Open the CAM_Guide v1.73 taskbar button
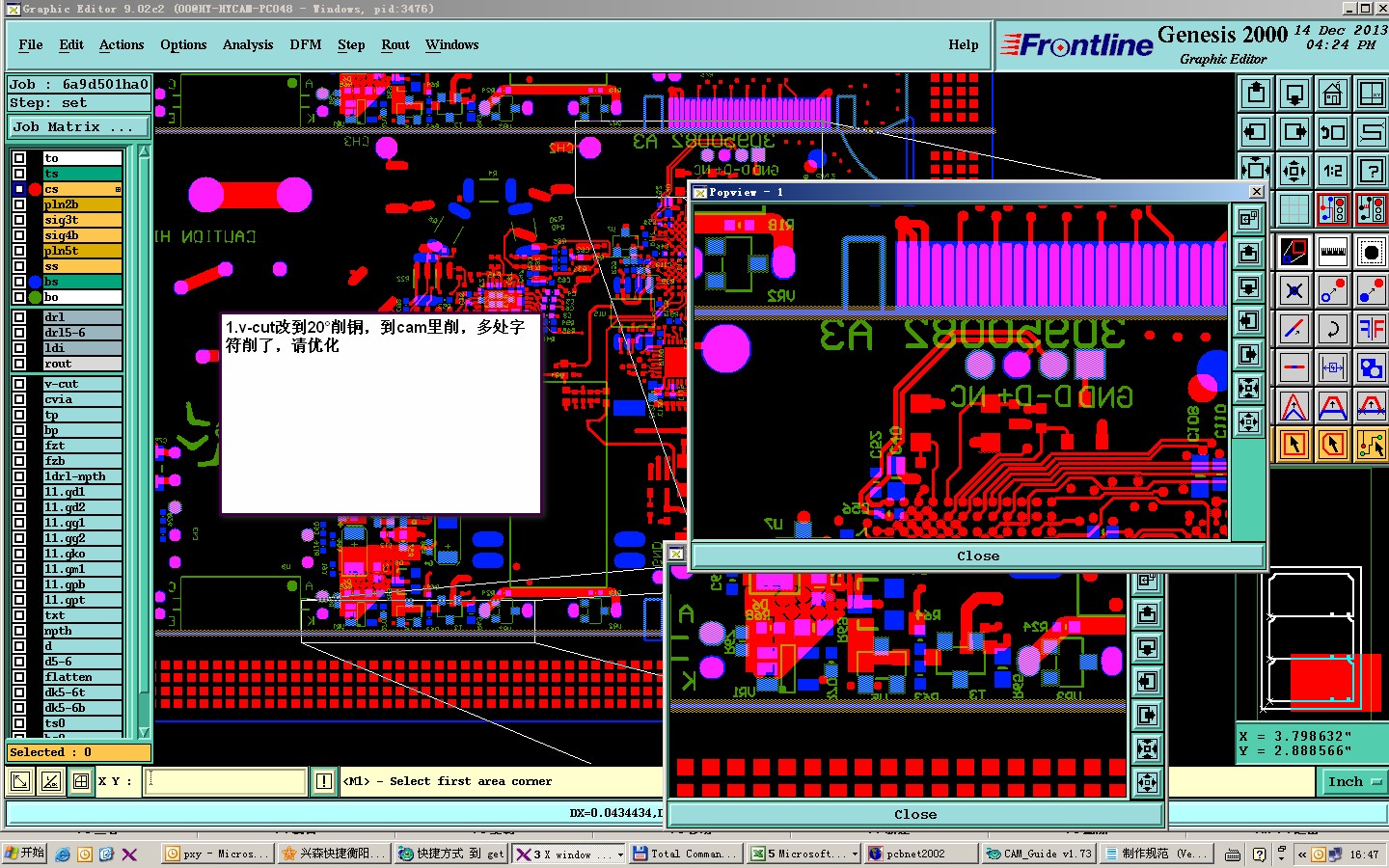This screenshot has height=868, width=1389. point(1039,854)
